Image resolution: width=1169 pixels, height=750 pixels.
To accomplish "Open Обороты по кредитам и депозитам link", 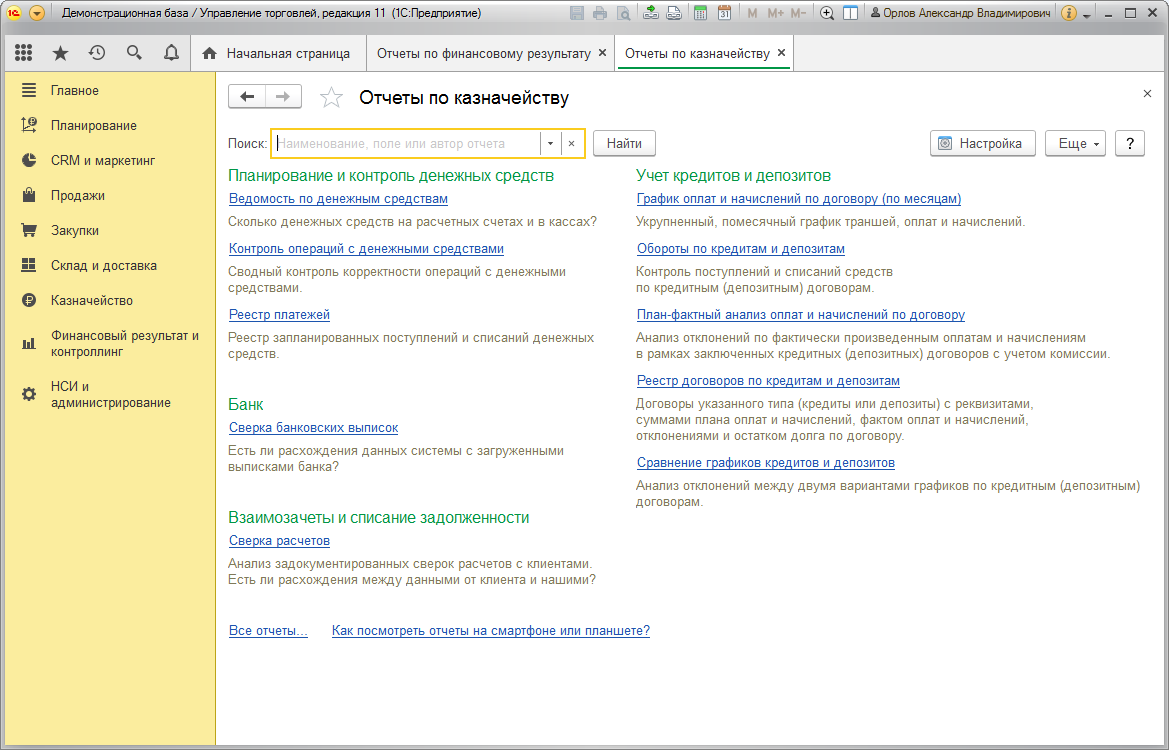I will point(741,249).
